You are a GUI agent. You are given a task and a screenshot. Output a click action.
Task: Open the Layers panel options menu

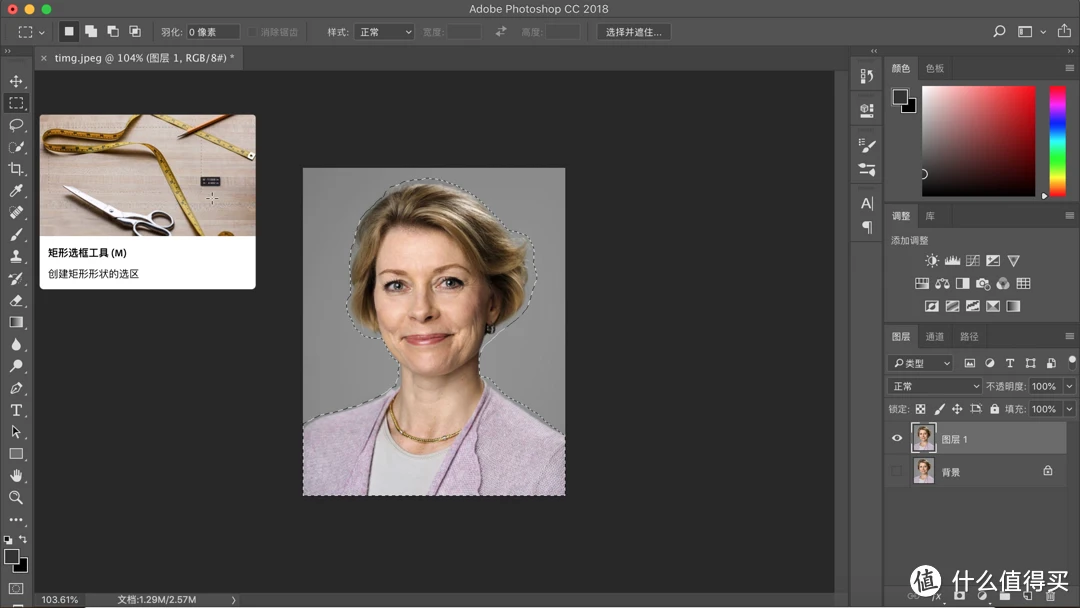[1070, 336]
